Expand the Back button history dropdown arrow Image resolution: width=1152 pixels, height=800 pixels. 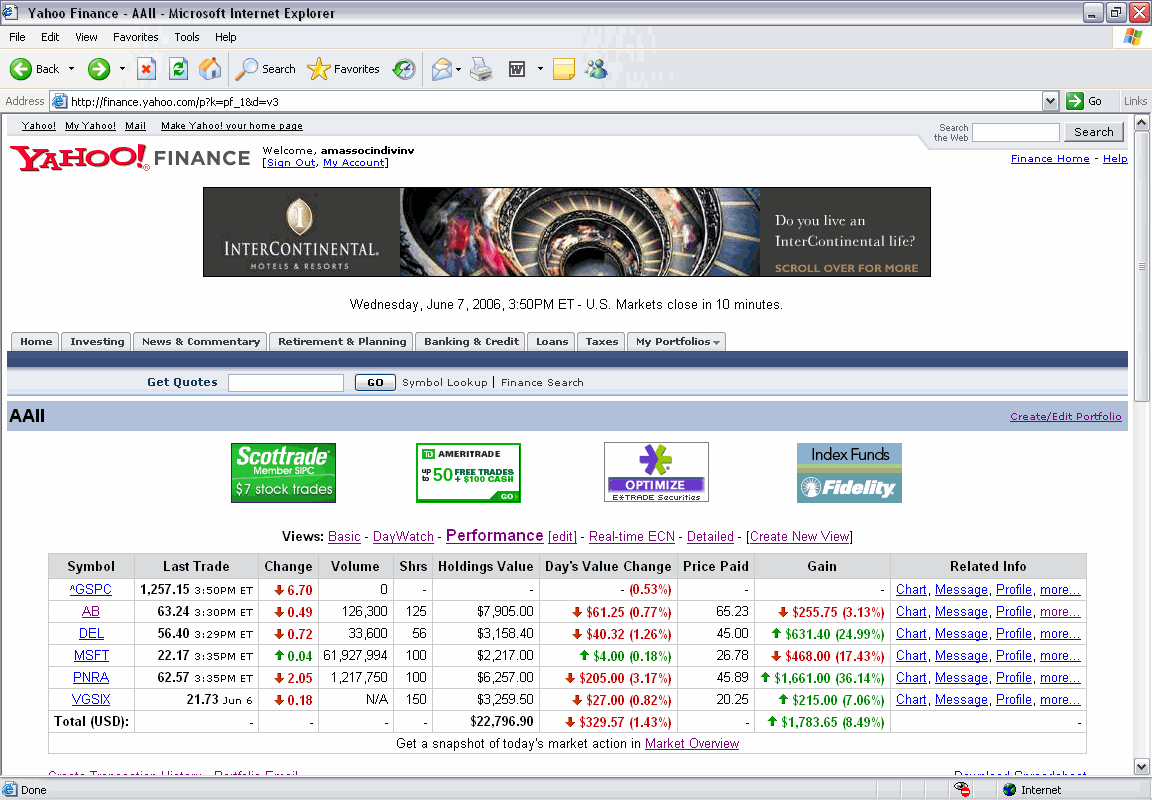pyautogui.click(x=71, y=69)
